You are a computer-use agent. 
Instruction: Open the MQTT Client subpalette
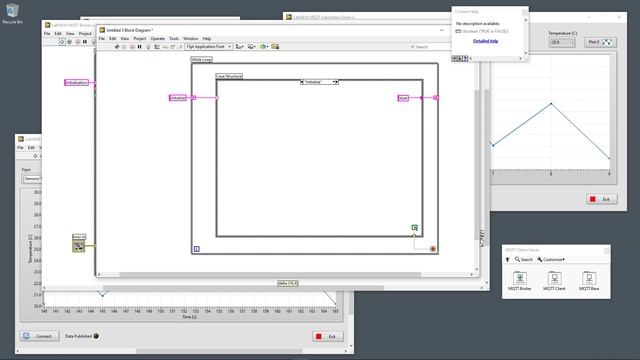point(554,281)
